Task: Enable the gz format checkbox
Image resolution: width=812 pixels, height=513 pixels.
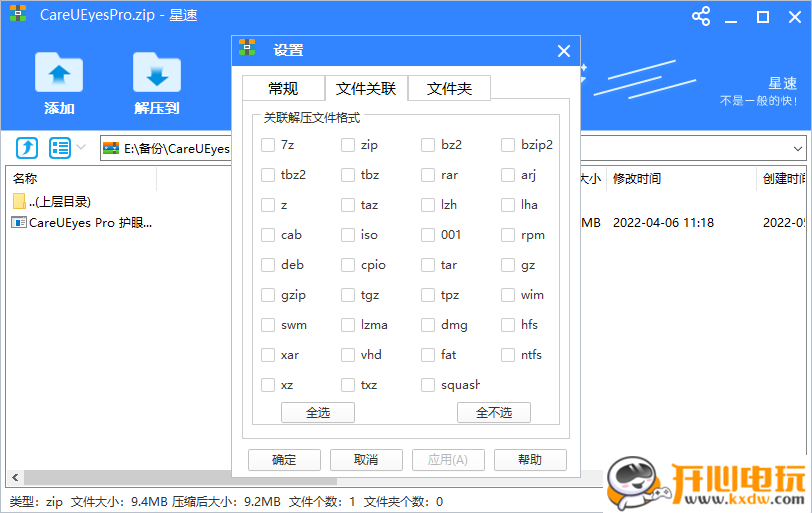Action: 508,265
